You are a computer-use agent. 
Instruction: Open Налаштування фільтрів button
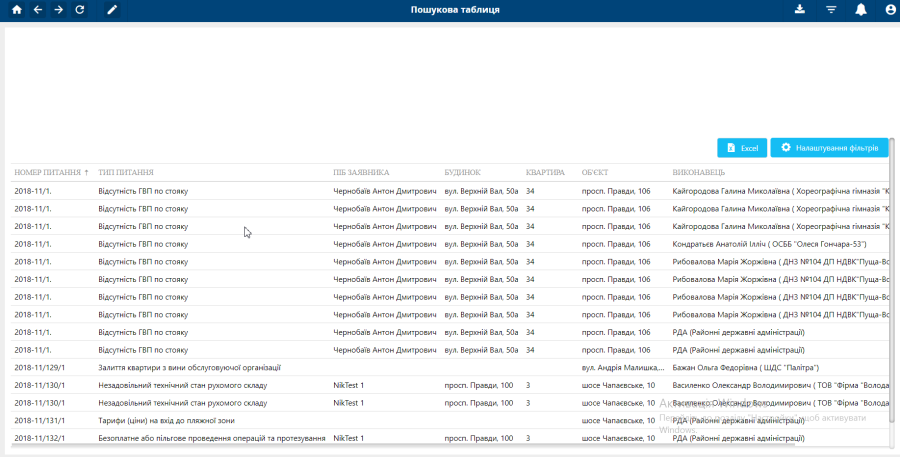coord(829,148)
